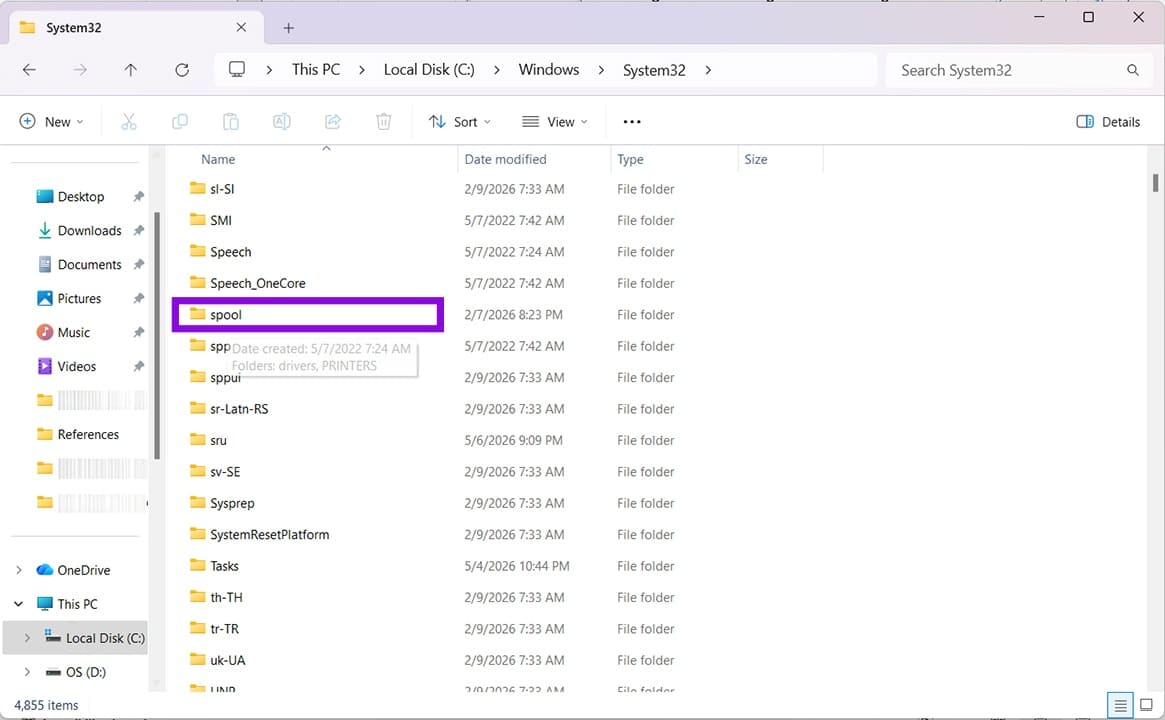1165x720 pixels.
Task: Open Music in the sidebar
Action: pyautogui.click(x=73, y=333)
